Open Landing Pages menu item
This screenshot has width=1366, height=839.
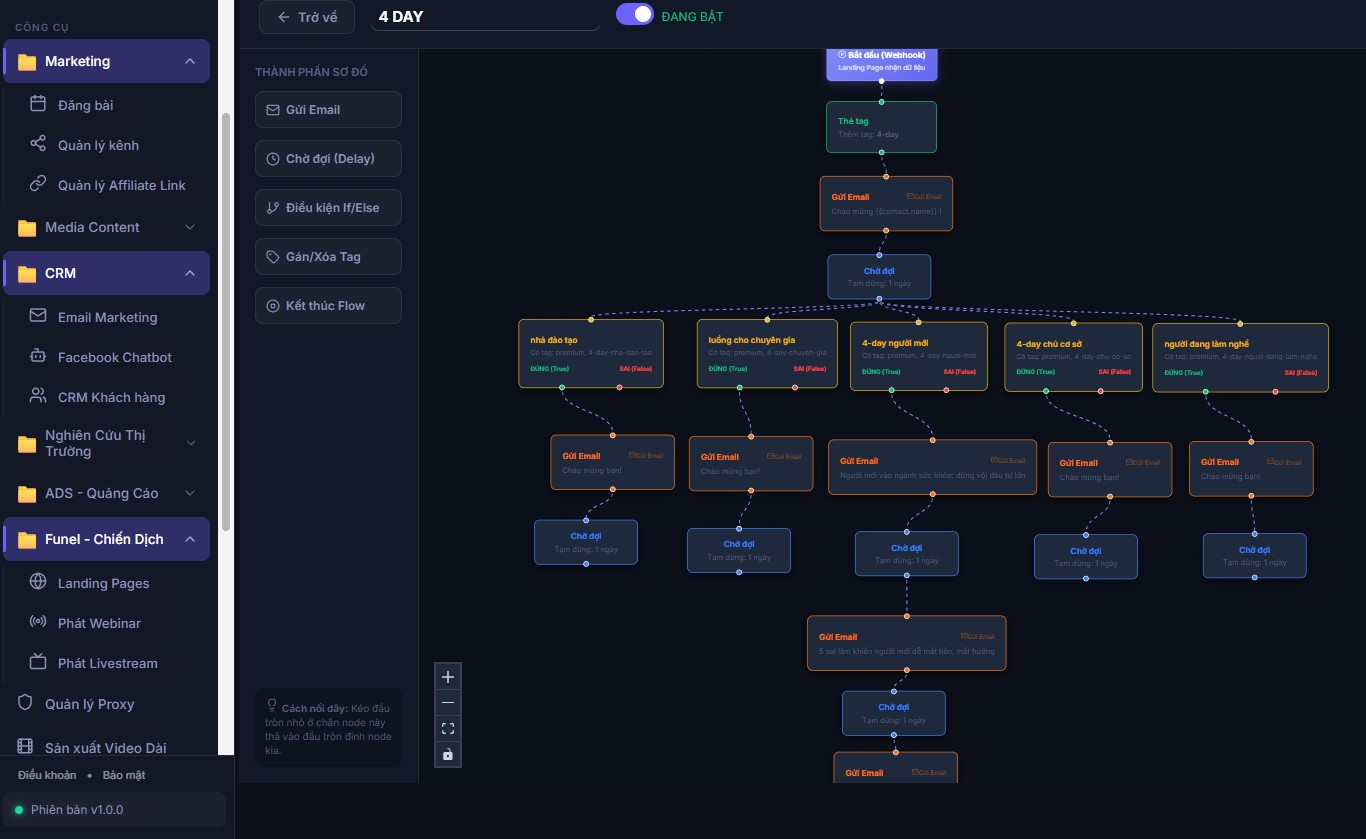click(113, 583)
